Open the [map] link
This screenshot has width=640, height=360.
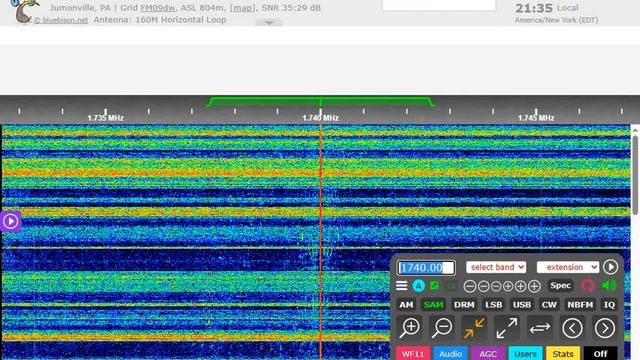pos(242,8)
